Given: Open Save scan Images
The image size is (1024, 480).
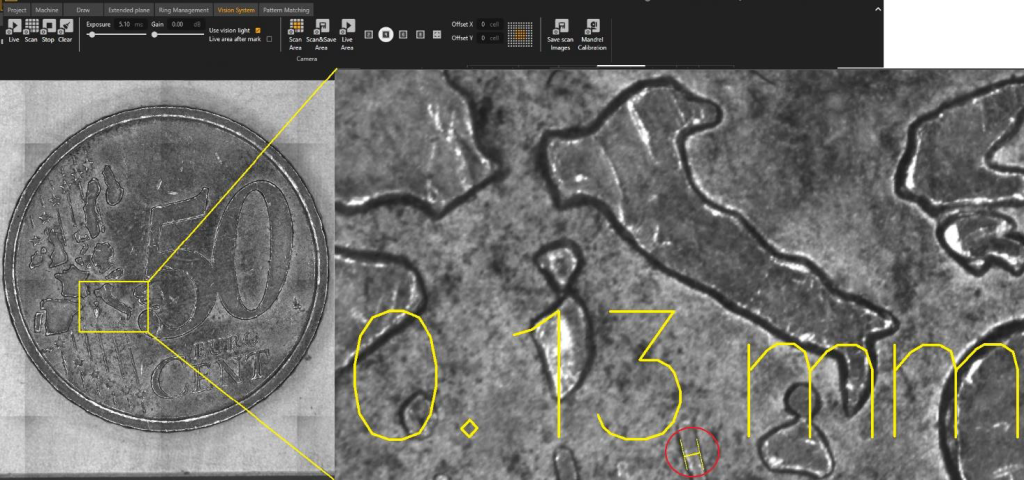Looking at the screenshot, I should [x=560, y=25].
